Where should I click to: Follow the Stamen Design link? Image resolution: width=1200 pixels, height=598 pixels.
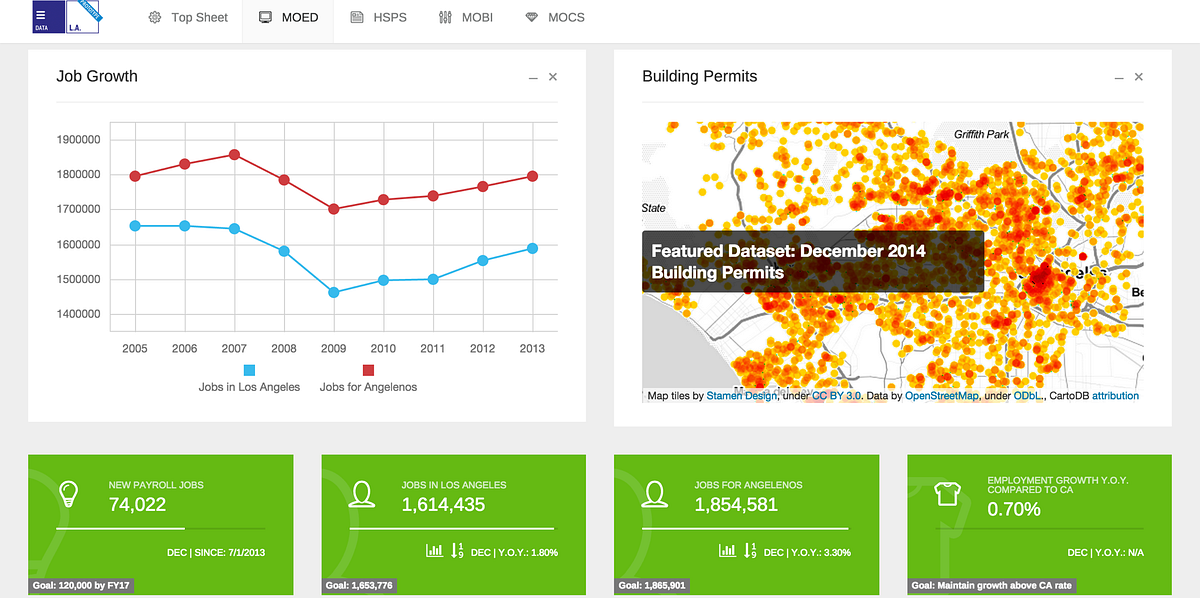[742, 396]
